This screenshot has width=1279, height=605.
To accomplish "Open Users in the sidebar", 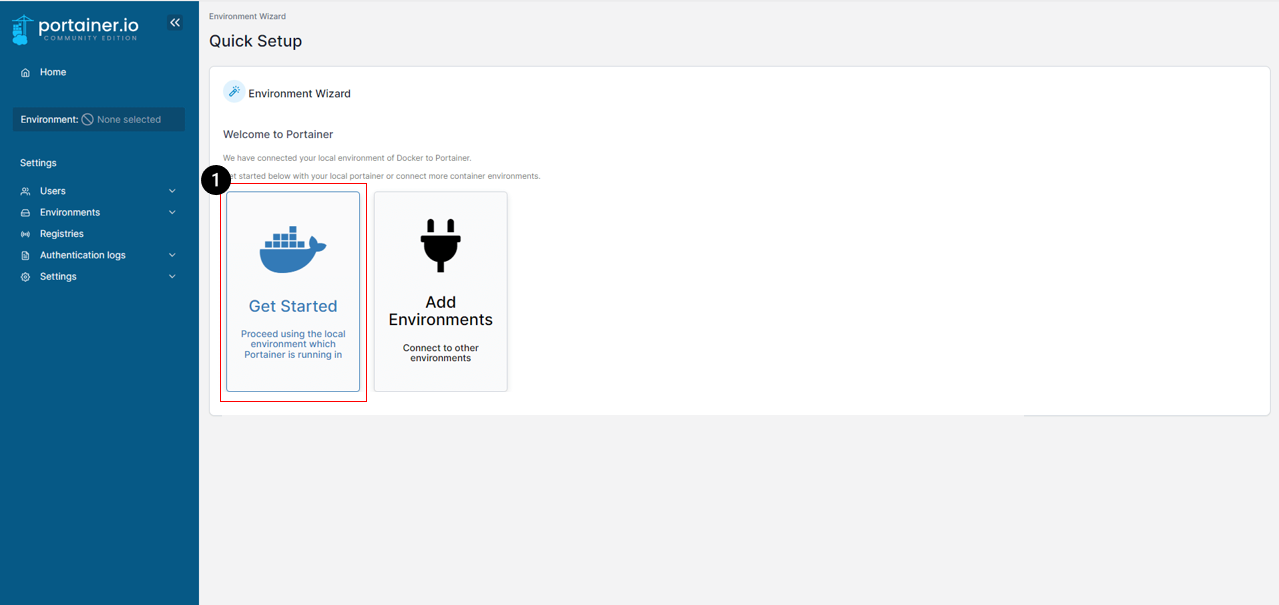I will (x=53, y=191).
